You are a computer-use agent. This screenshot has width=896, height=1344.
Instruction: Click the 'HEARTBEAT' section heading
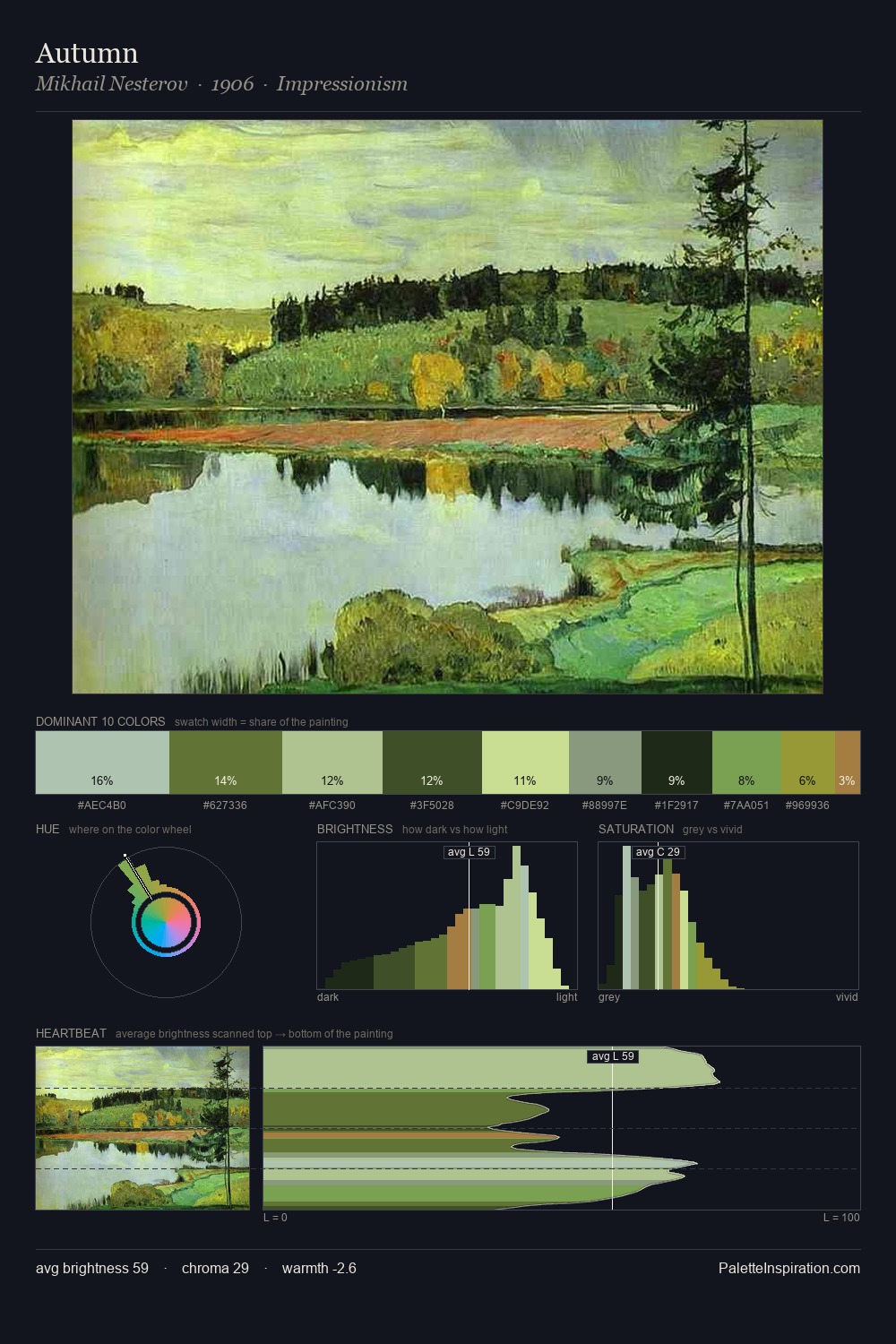coord(71,1033)
